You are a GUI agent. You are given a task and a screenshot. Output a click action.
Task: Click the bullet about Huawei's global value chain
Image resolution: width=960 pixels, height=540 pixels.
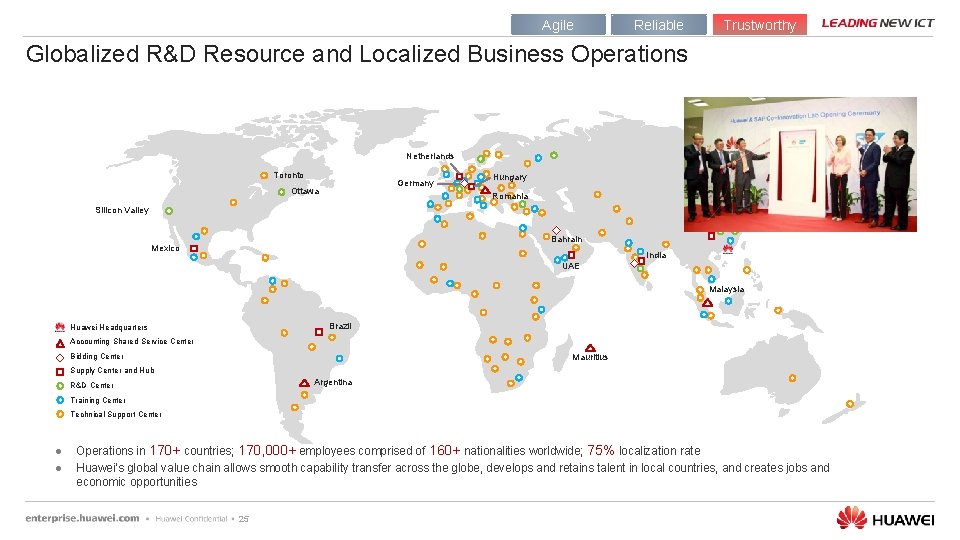pos(452,474)
